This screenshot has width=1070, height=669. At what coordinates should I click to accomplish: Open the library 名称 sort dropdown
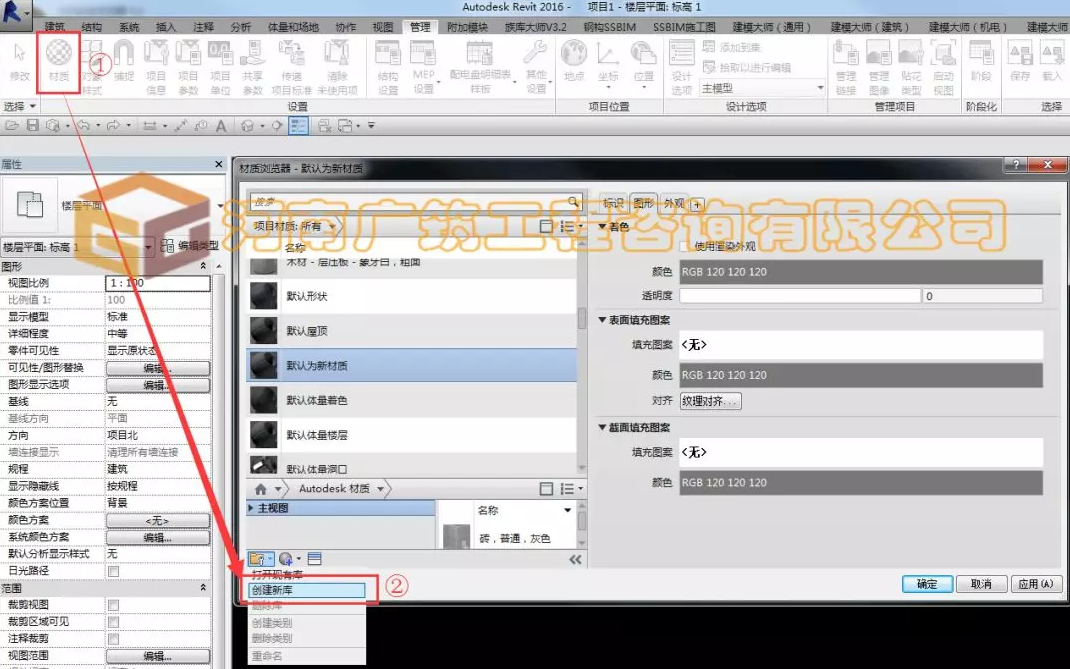[x=567, y=510]
